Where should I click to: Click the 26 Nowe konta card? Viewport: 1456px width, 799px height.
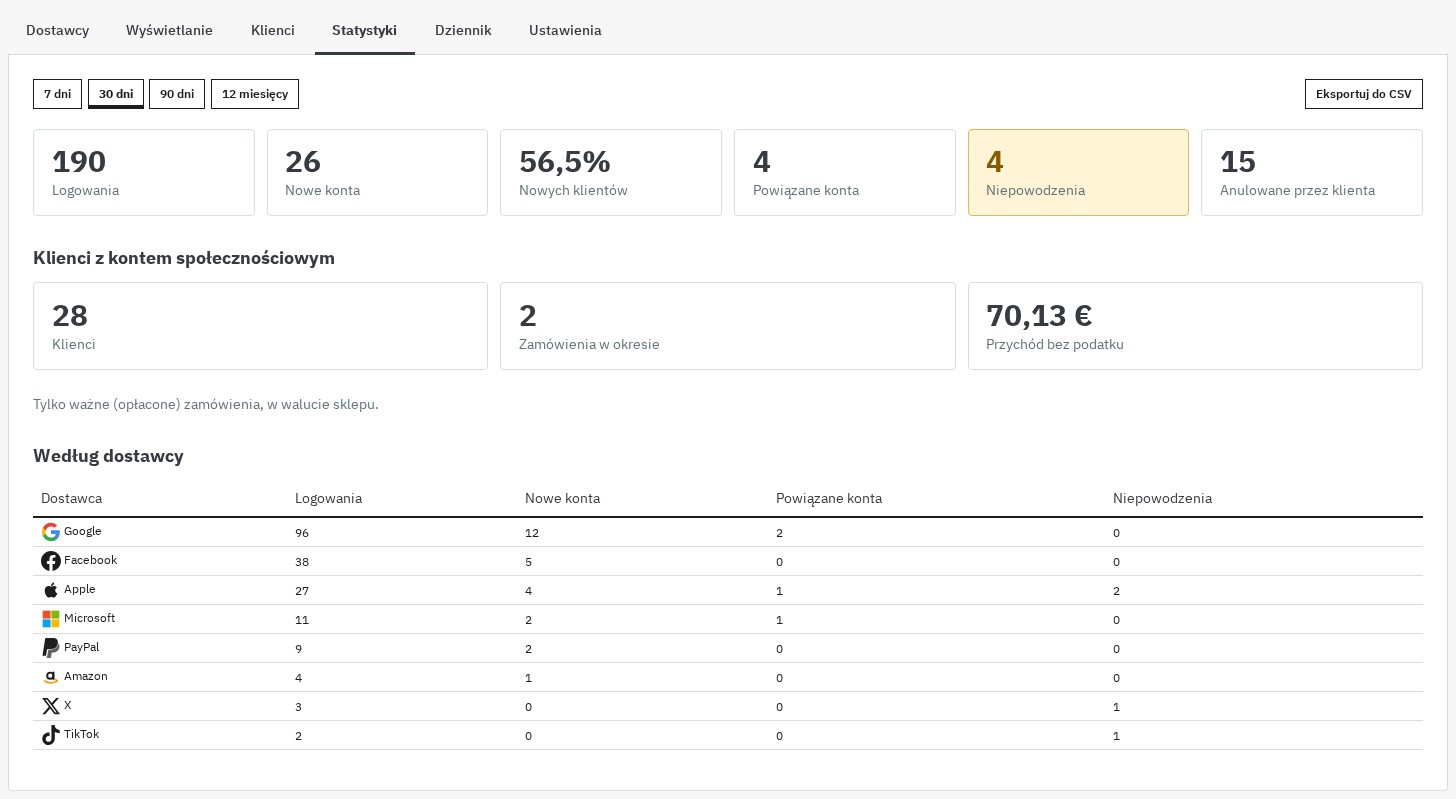point(377,172)
